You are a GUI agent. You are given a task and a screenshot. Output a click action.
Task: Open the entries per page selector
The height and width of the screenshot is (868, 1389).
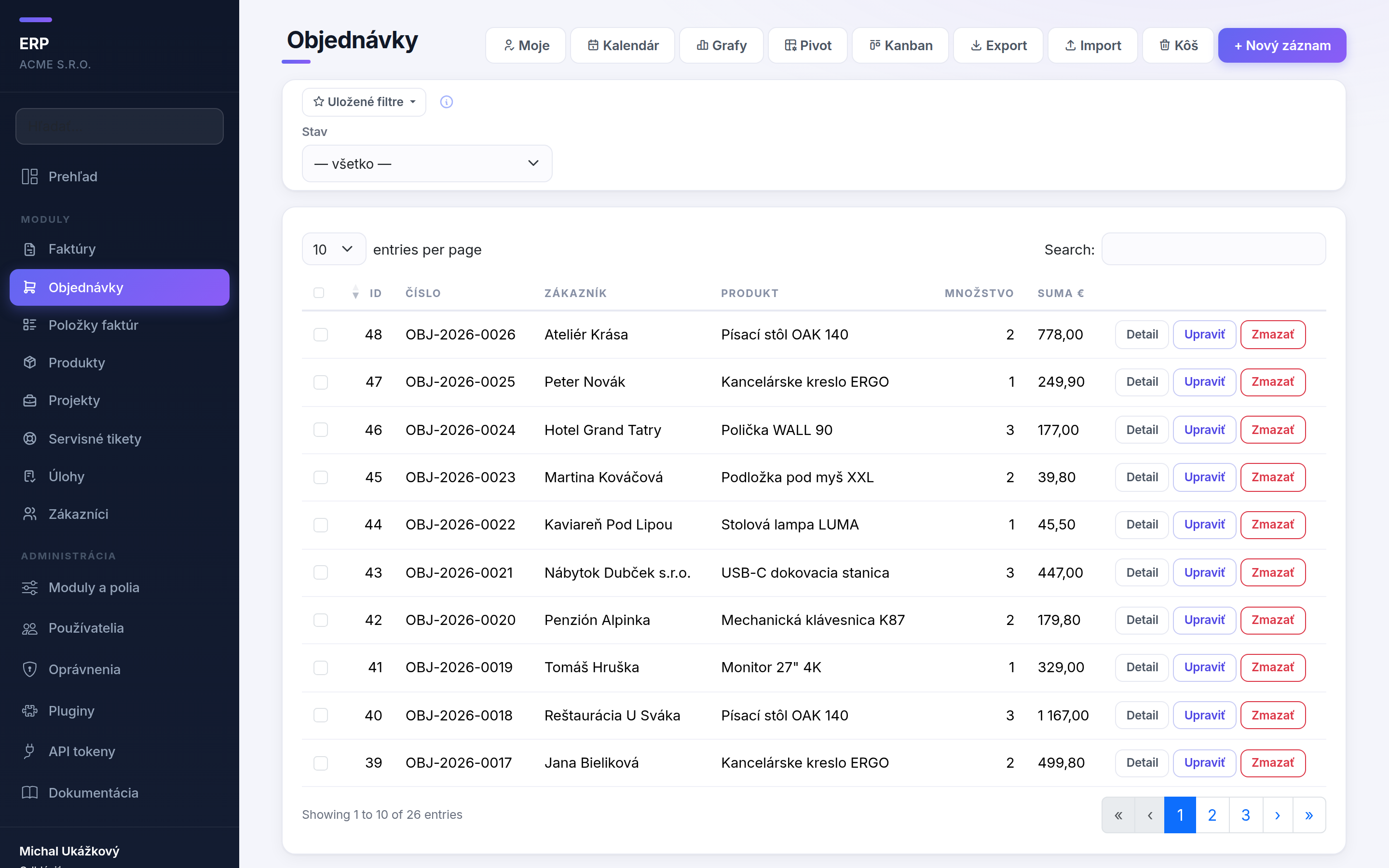[x=333, y=249]
